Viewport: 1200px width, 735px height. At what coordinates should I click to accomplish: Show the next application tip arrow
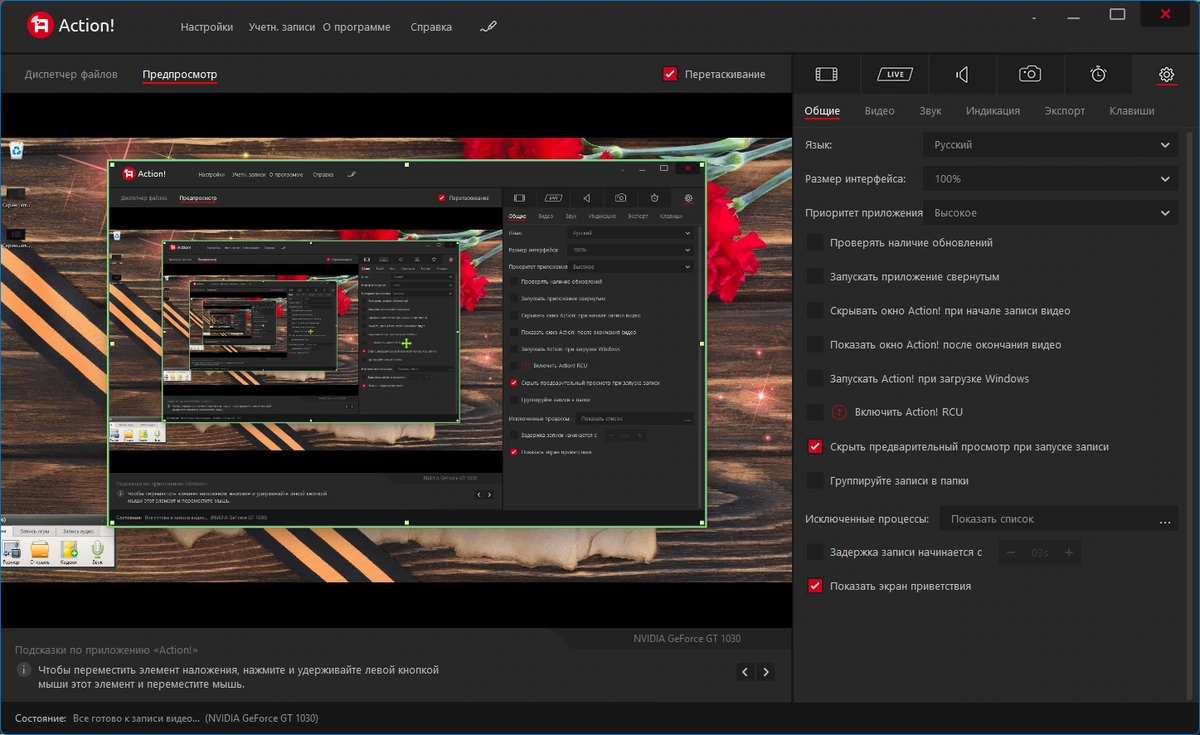coord(766,672)
